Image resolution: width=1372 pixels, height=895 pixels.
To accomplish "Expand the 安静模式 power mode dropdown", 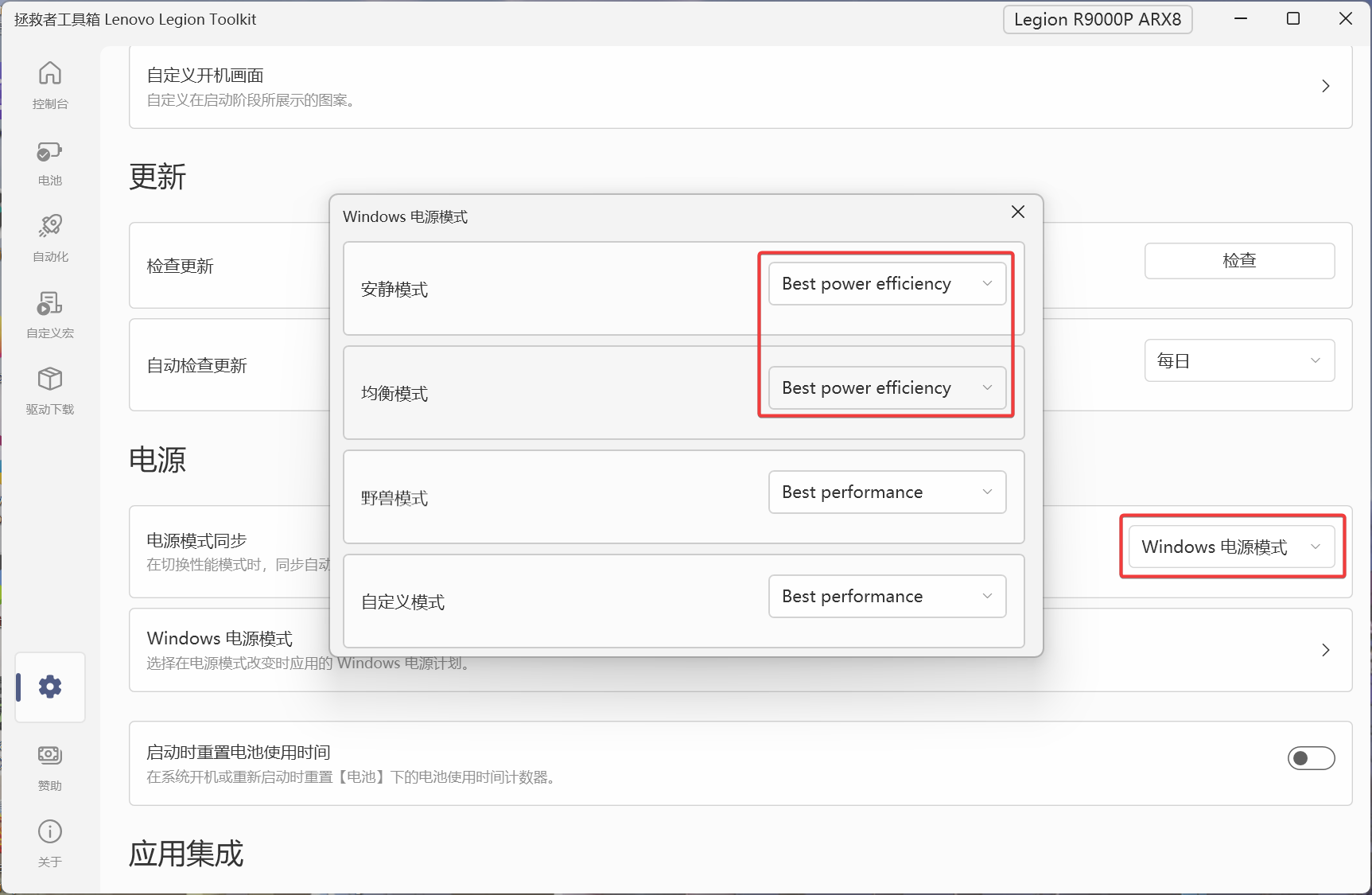I will tap(887, 284).
